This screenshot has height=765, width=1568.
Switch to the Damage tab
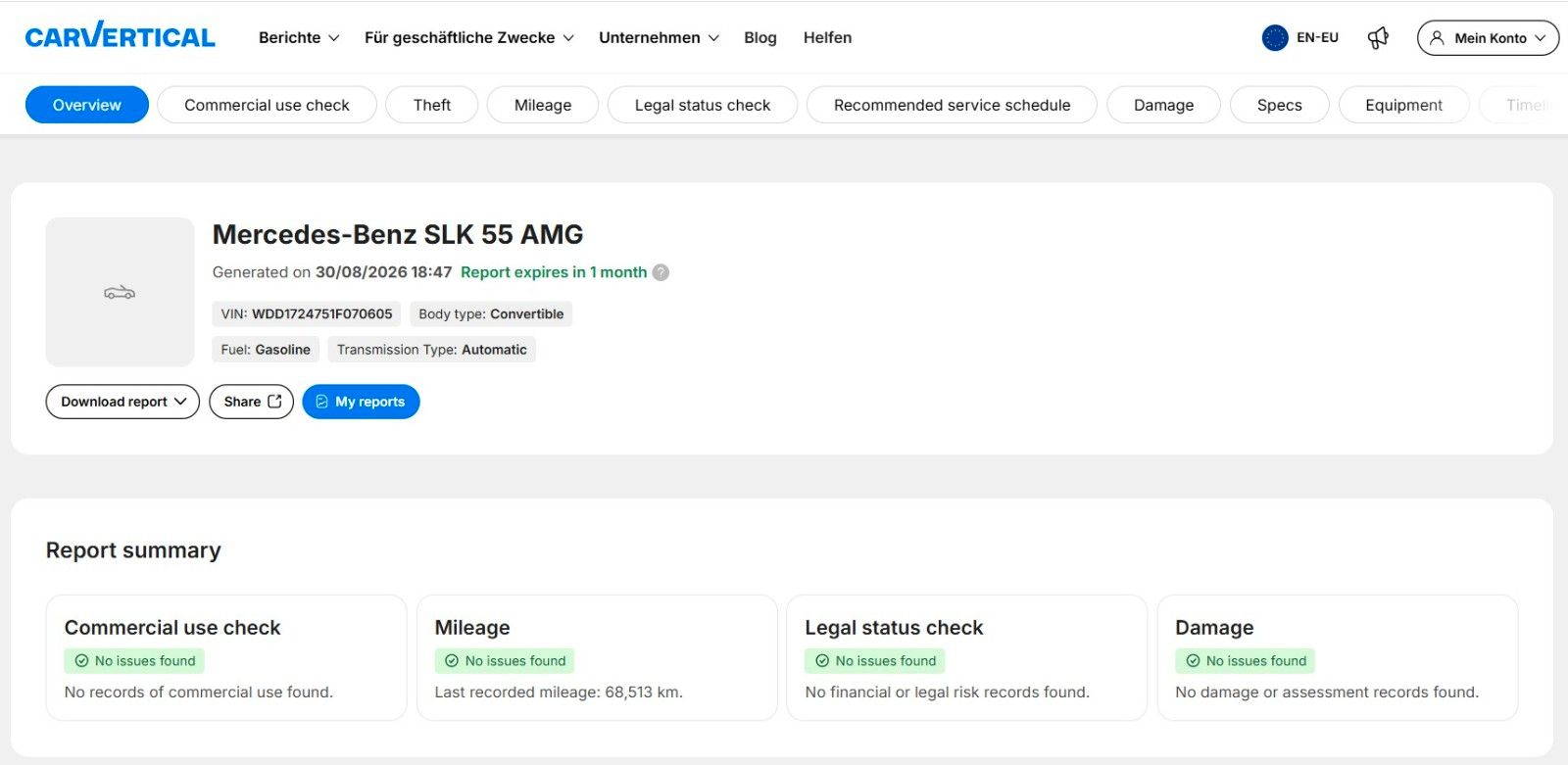[x=1163, y=105]
